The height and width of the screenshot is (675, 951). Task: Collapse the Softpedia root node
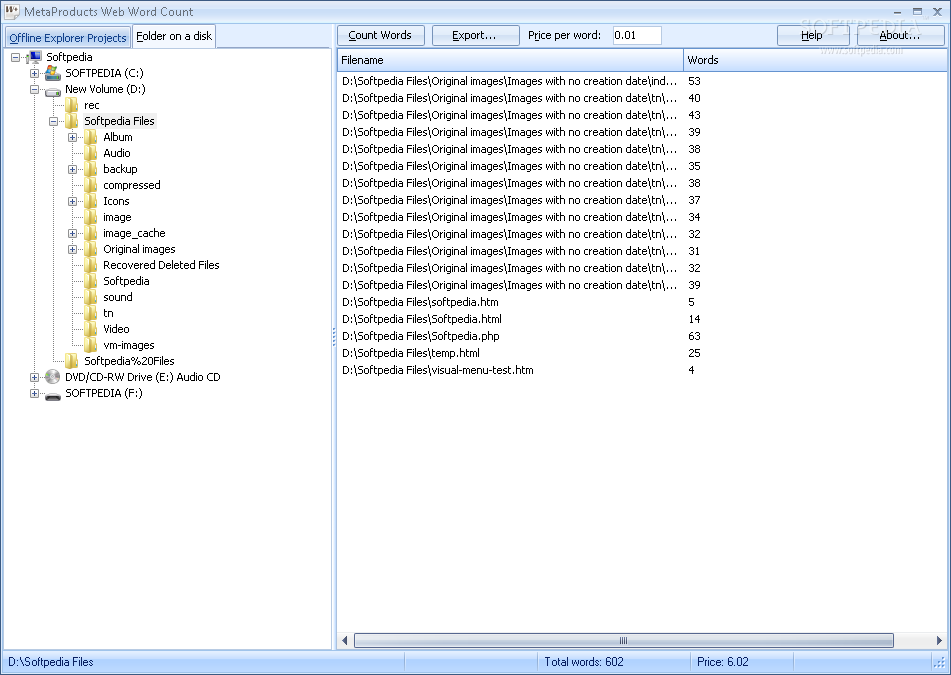16,57
